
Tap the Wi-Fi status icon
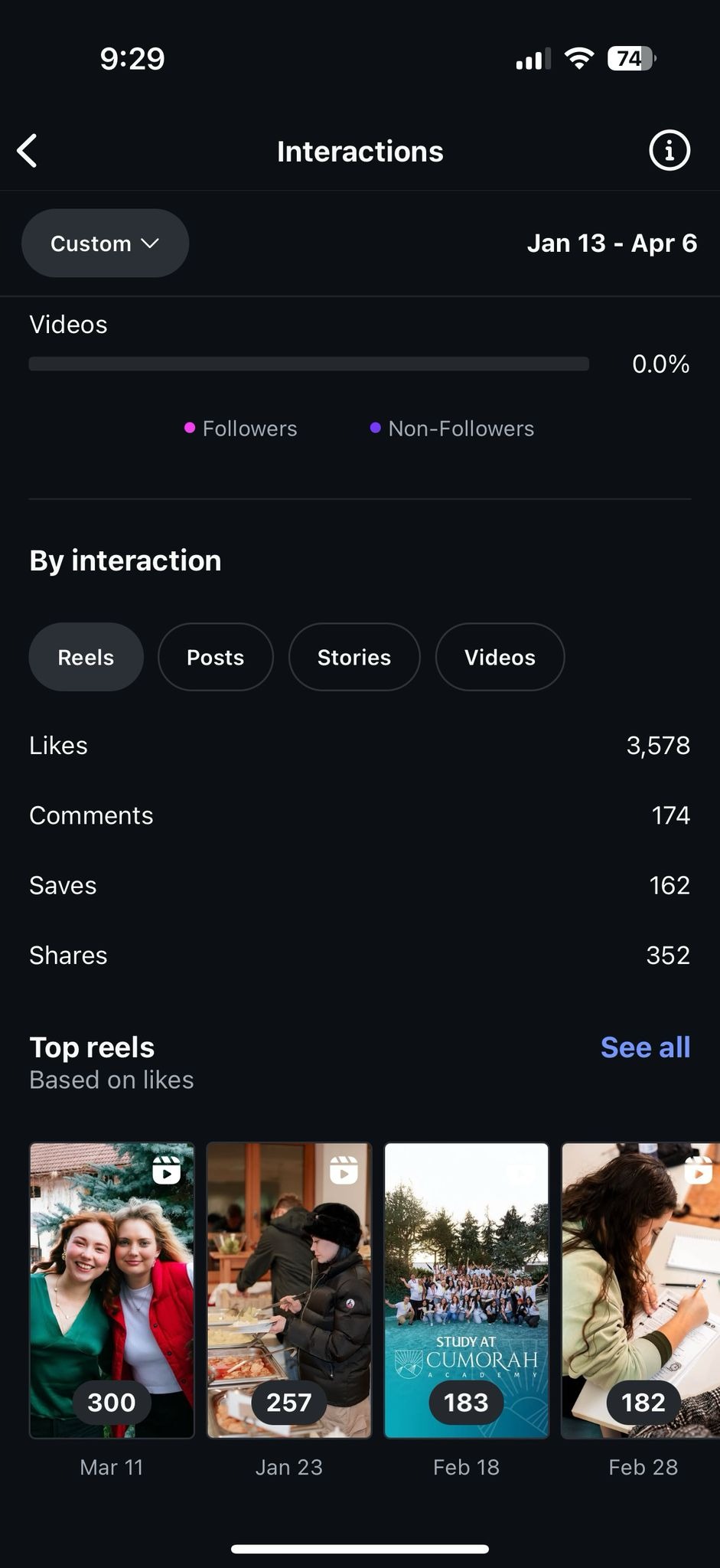click(578, 59)
